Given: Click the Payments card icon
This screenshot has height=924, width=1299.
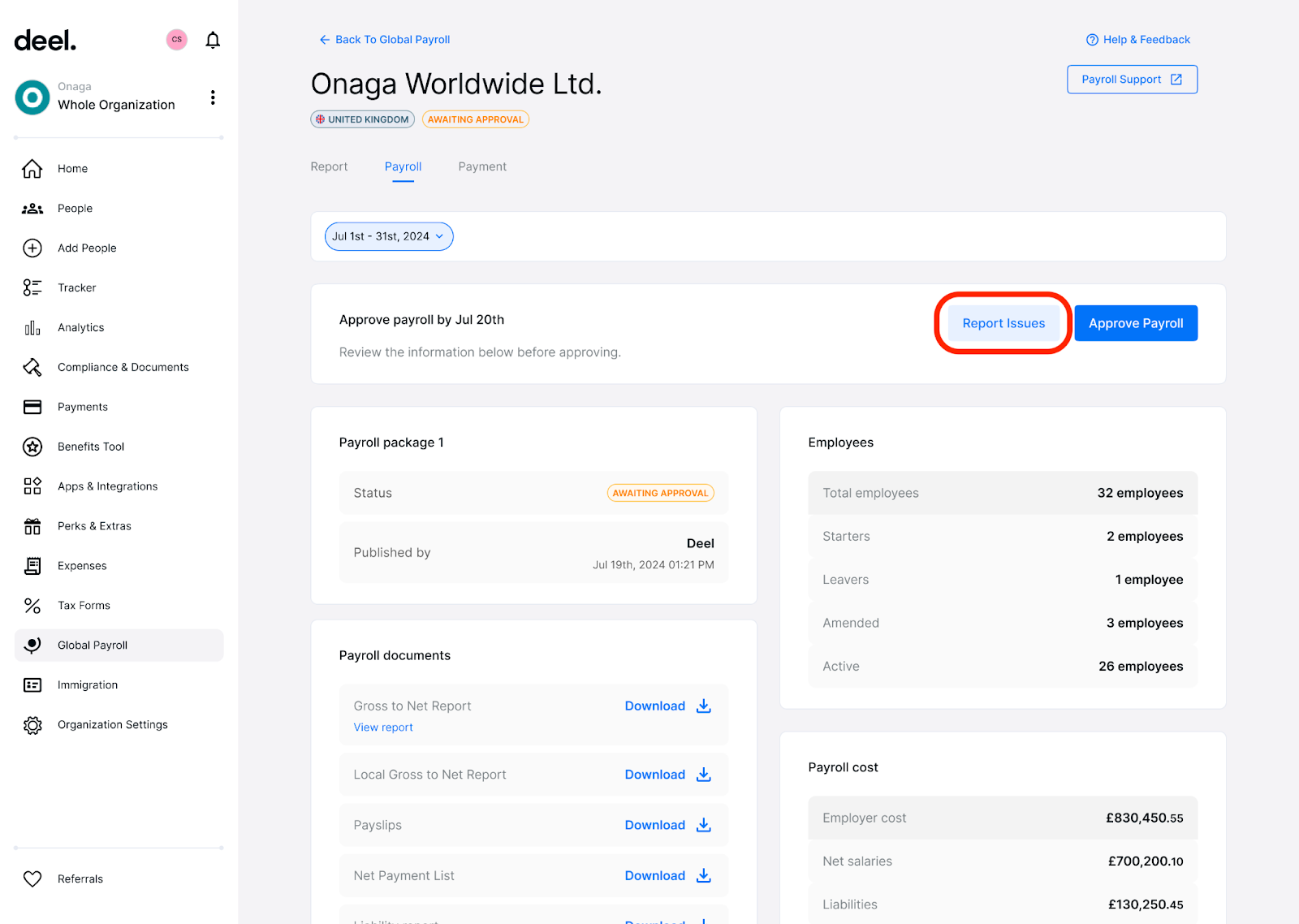Looking at the screenshot, I should pos(32,407).
